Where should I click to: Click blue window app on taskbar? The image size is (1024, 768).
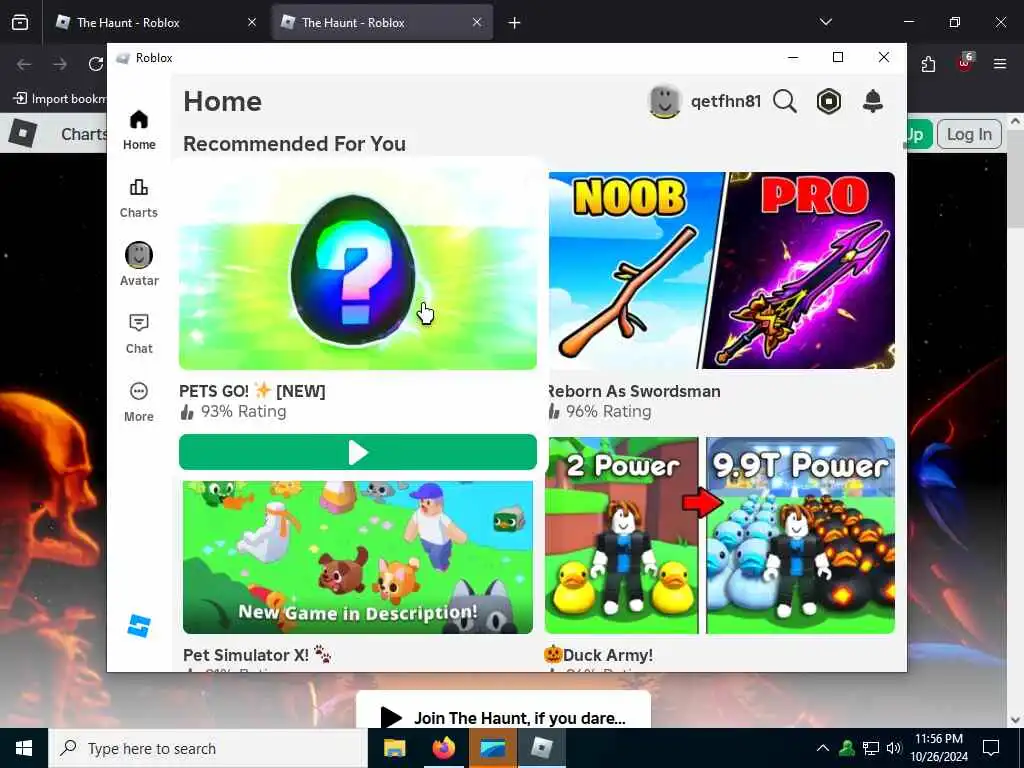point(493,748)
